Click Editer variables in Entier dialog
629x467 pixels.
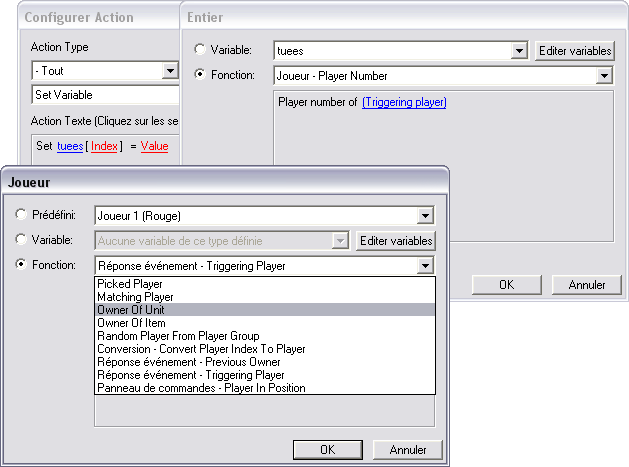click(574, 50)
